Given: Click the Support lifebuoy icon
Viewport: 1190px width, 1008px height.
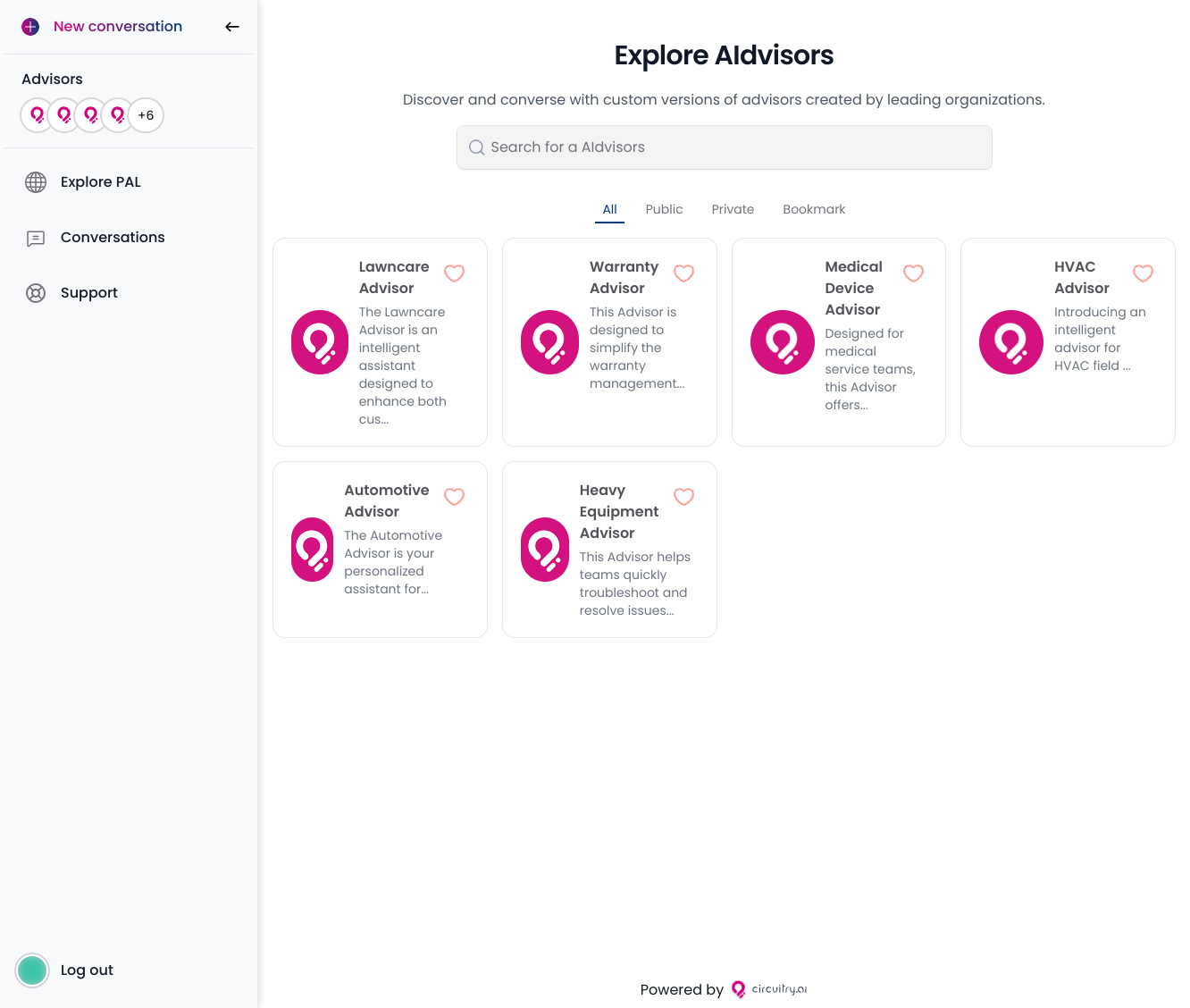Looking at the screenshot, I should coord(36,293).
